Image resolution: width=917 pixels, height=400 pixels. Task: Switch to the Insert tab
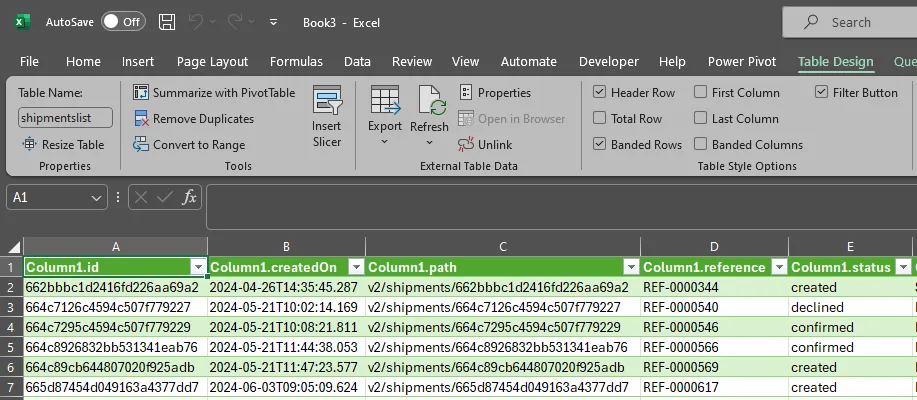(138, 61)
